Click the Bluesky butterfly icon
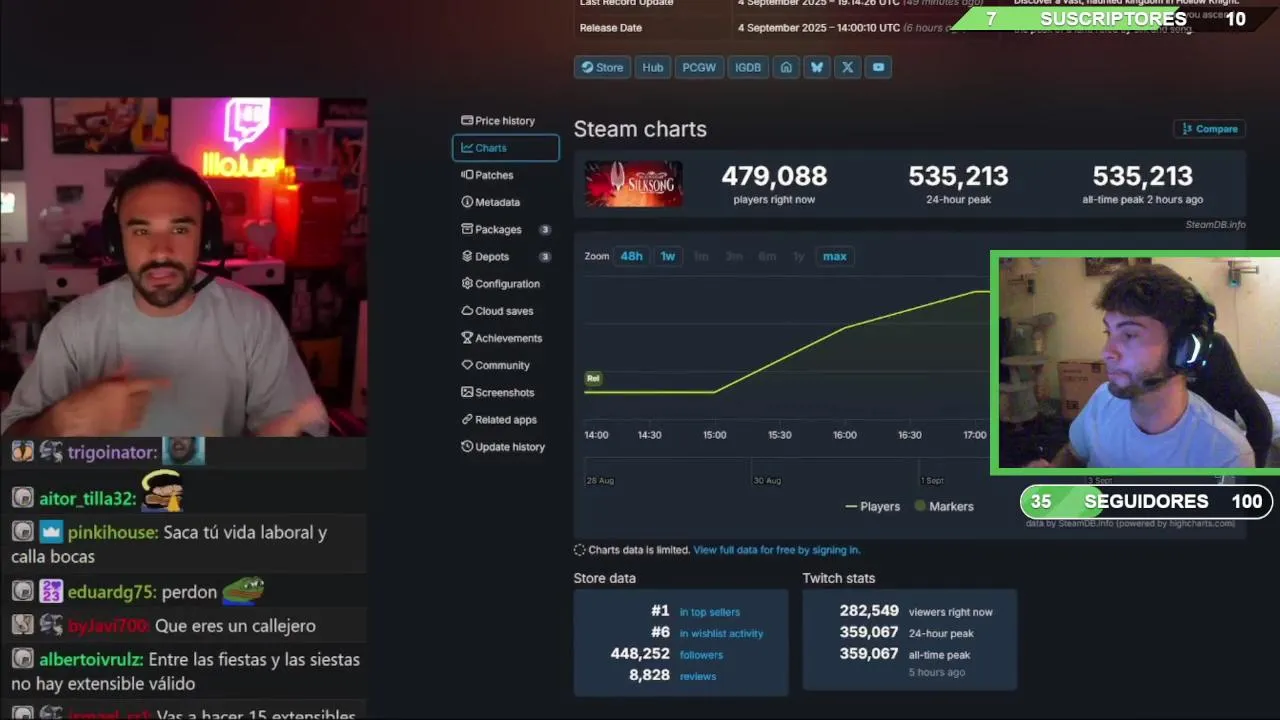This screenshot has height=720, width=1280. tap(817, 67)
